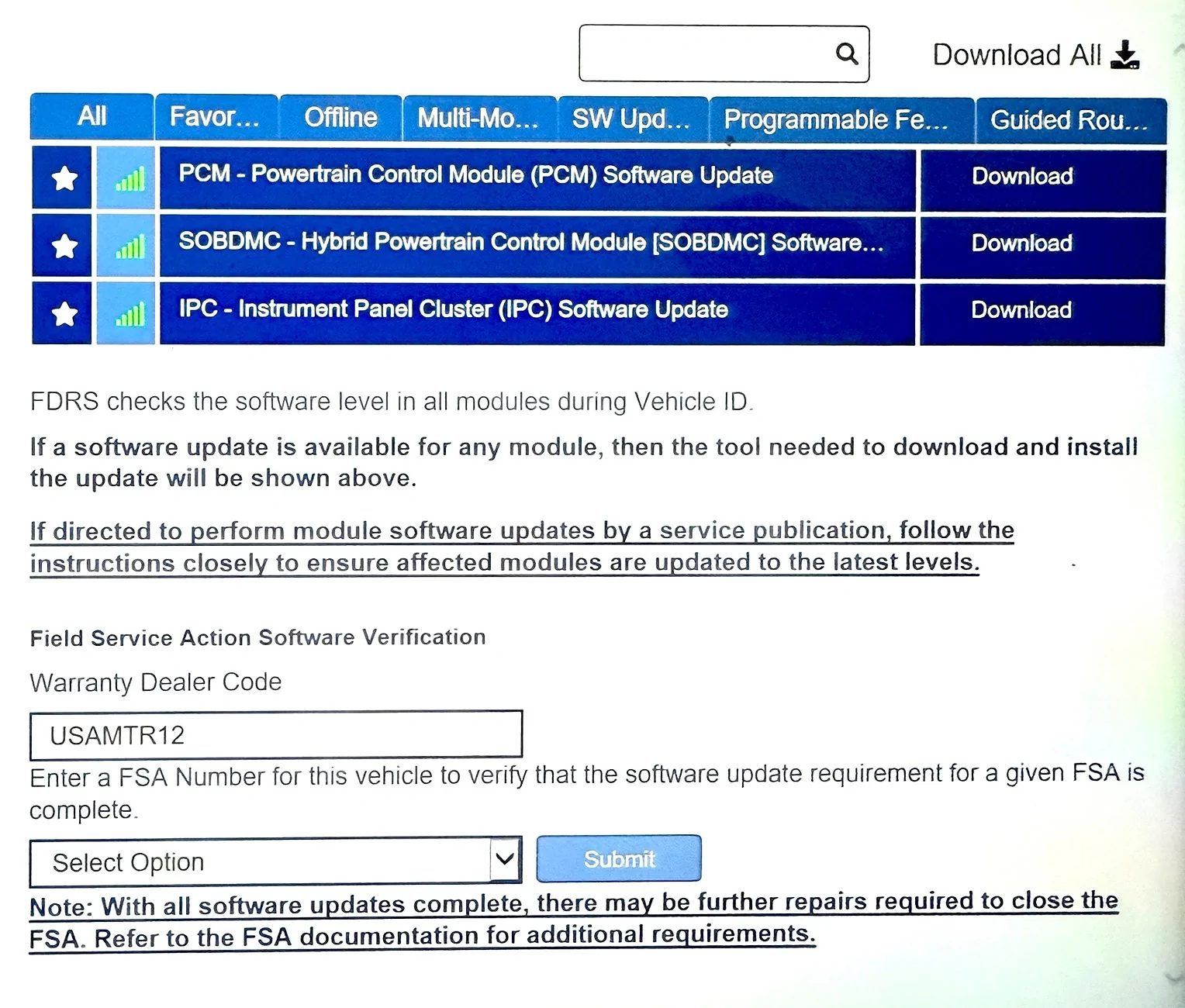Click the dropdown chevron beside Select Option
The height and width of the screenshot is (1008, 1185).
[505, 859]
